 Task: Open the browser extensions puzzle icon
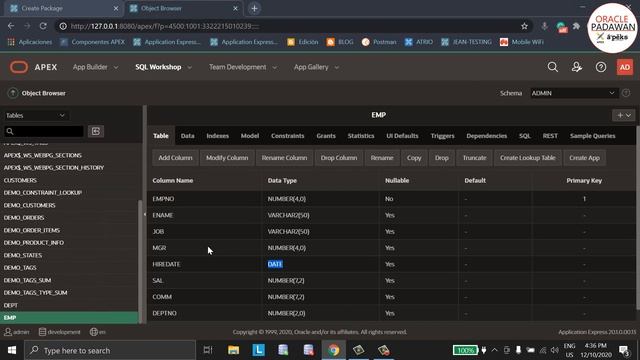(576, 26)
